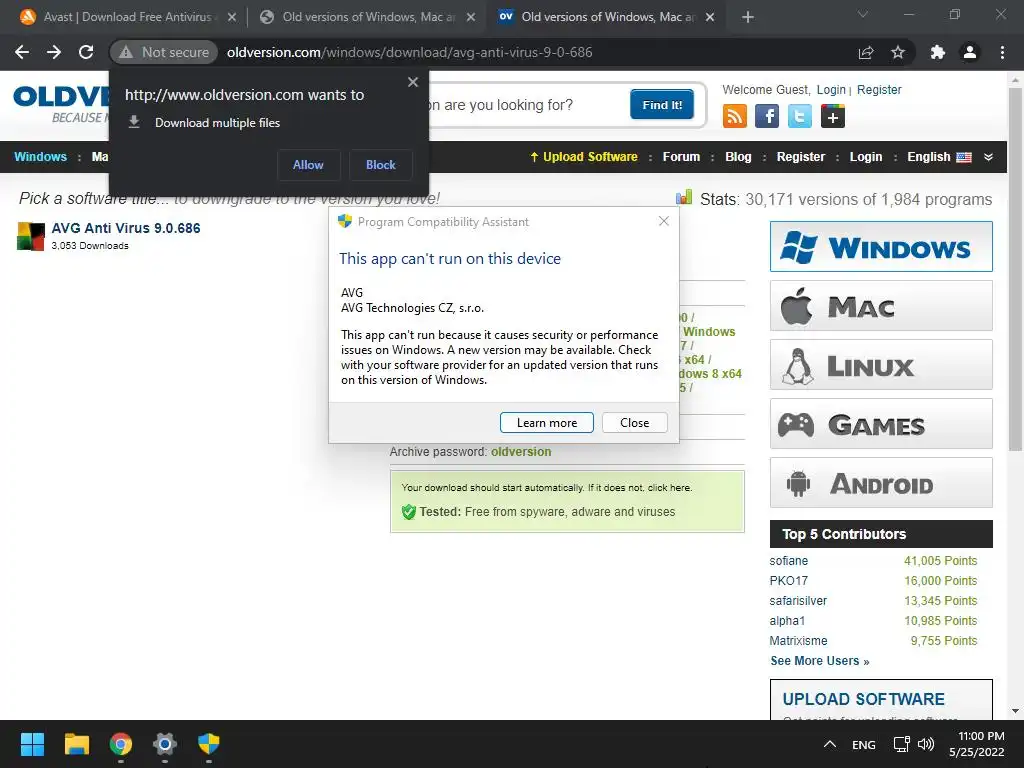Open the RSS feed icon
This screenshot has height=768, width=1024.
(x=735, y=116)
